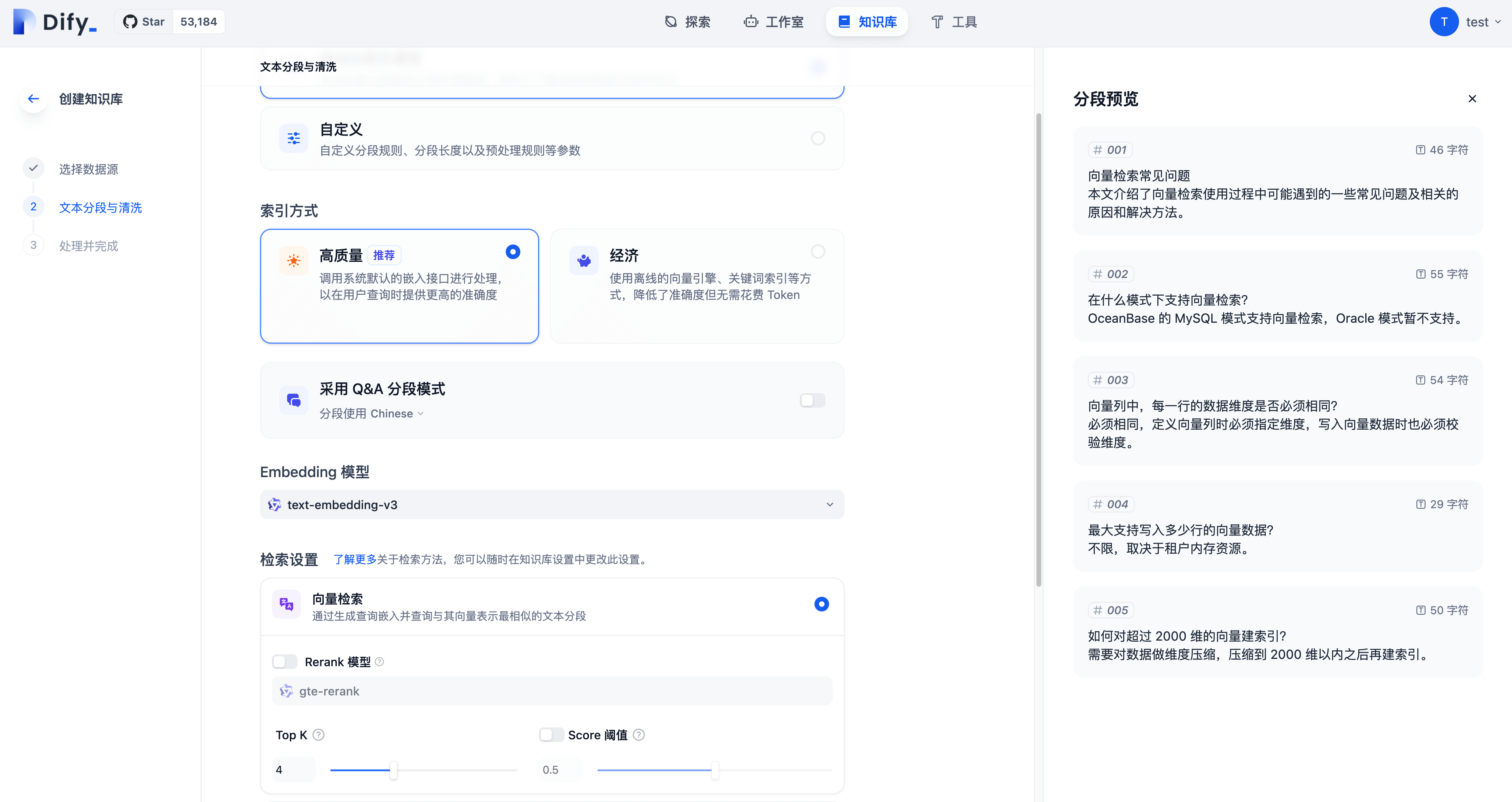
Task: Click the Dify logo
Action: click(55, 22)
